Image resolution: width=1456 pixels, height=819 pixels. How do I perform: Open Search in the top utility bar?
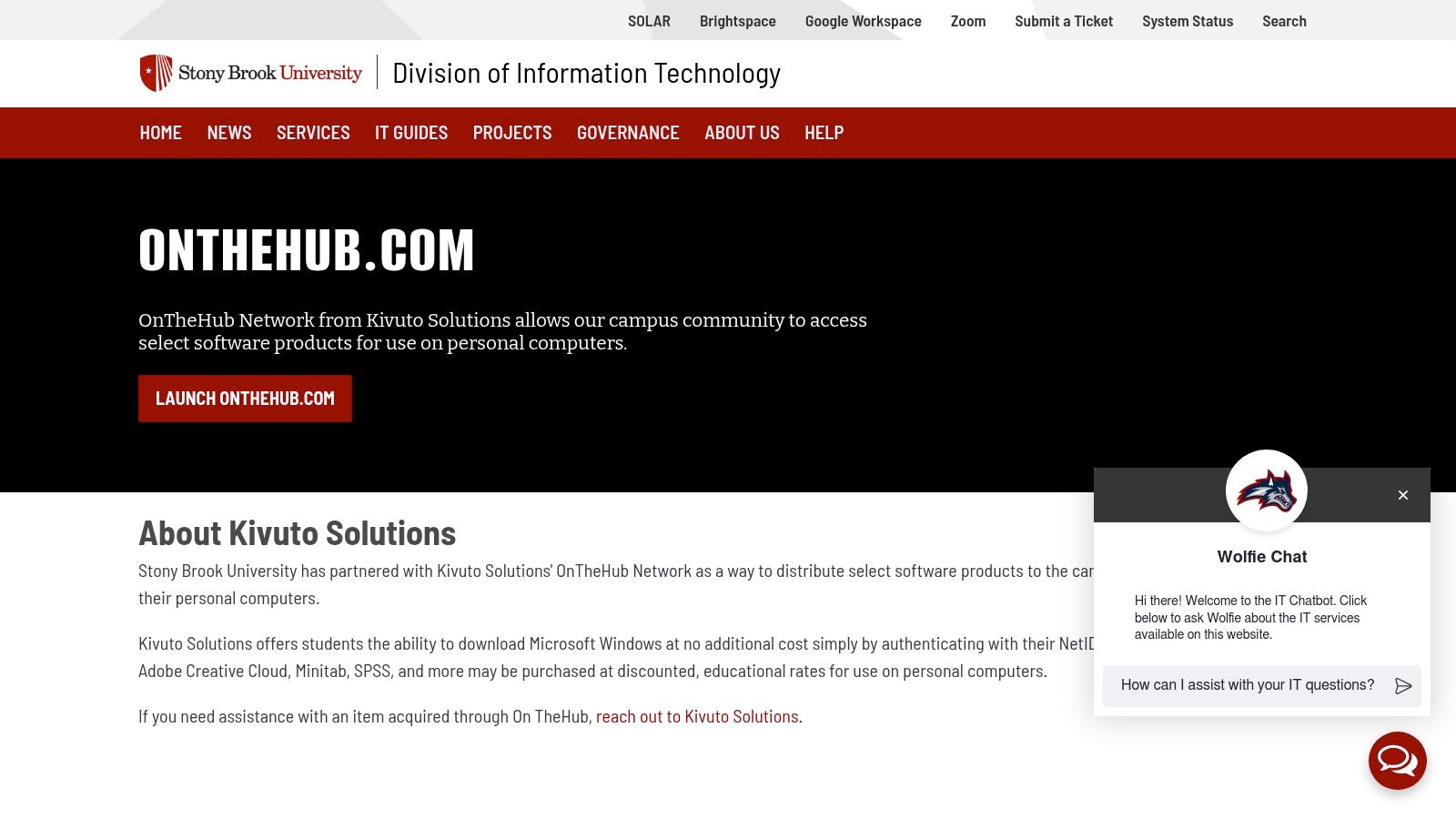1284,21
